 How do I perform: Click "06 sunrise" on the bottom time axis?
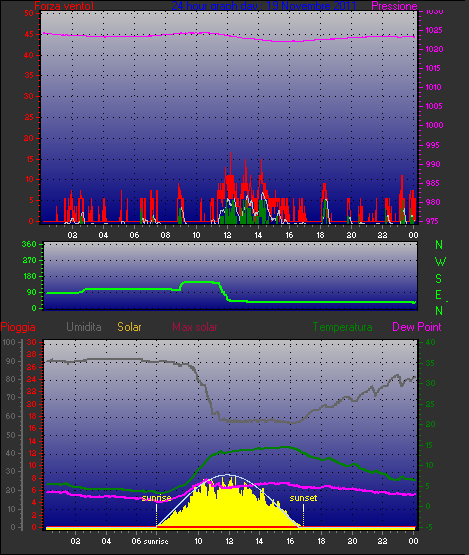(150, 541)
